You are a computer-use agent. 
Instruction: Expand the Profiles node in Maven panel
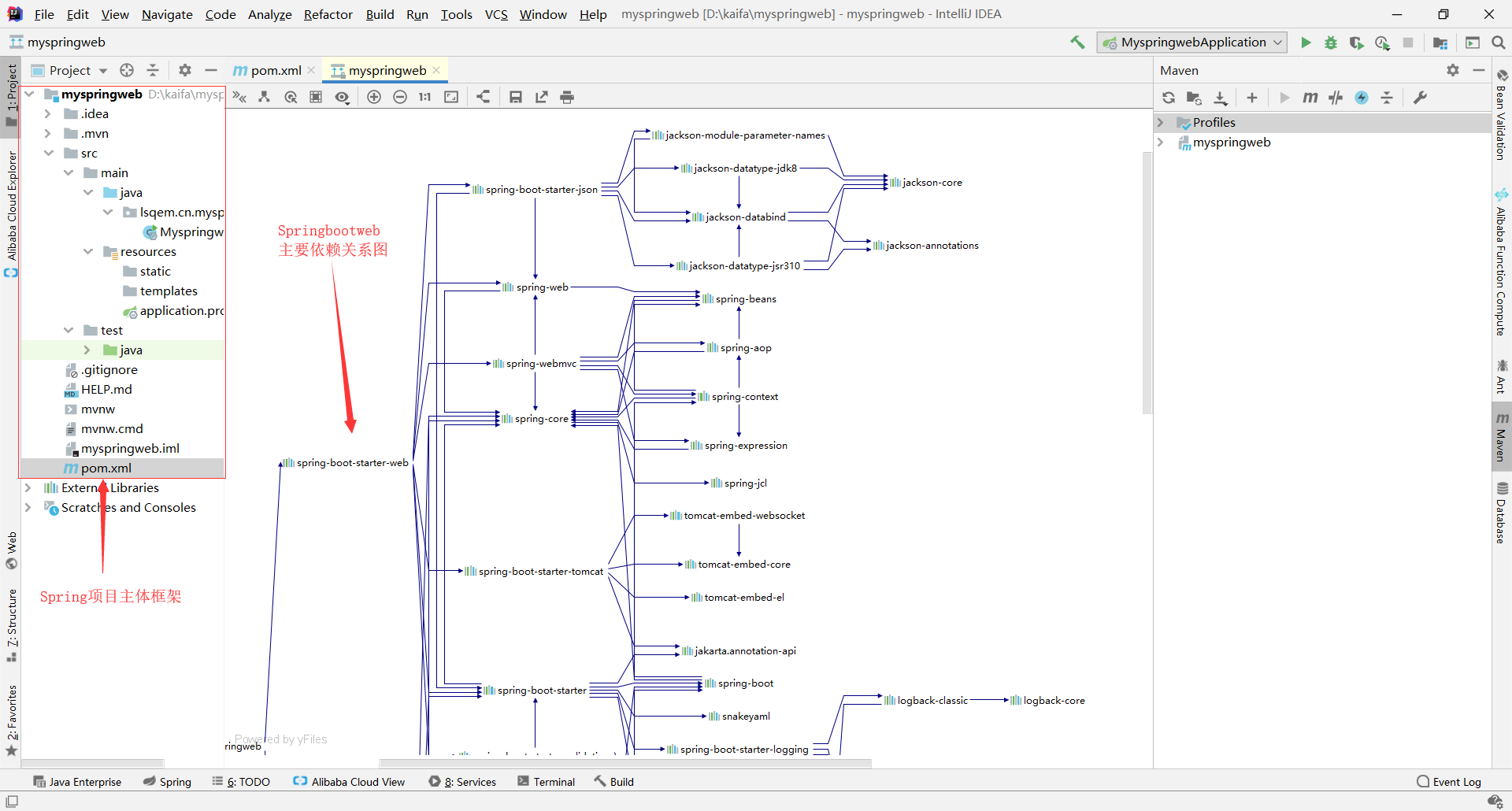click(1160, 123)
